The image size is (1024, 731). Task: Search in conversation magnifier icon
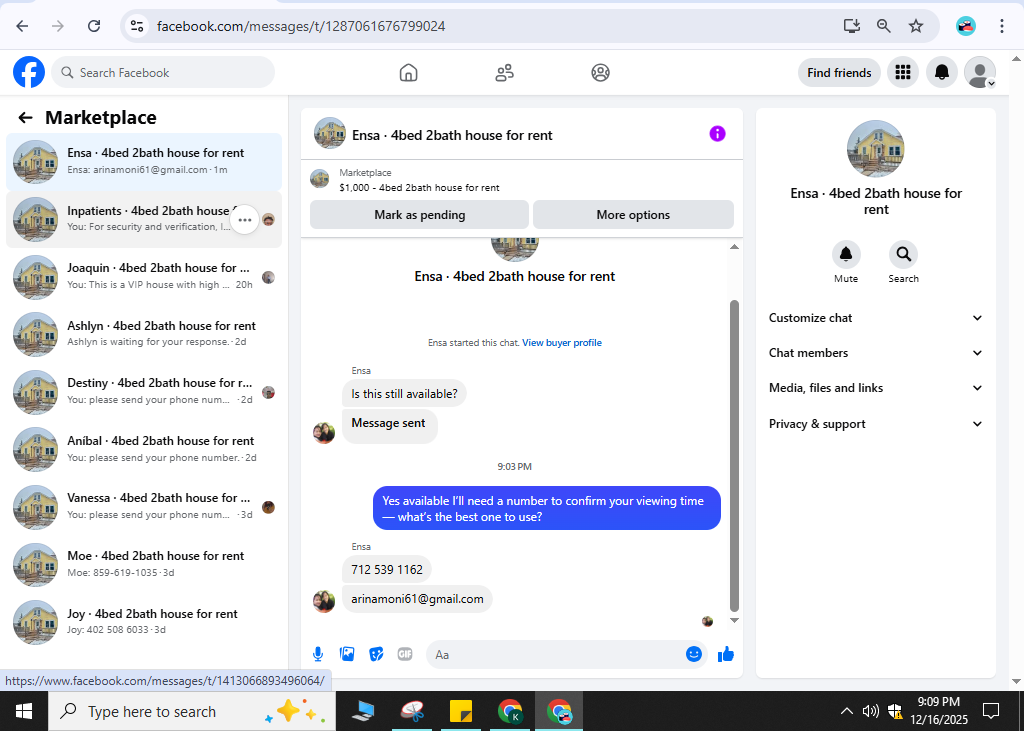point(903,254)
